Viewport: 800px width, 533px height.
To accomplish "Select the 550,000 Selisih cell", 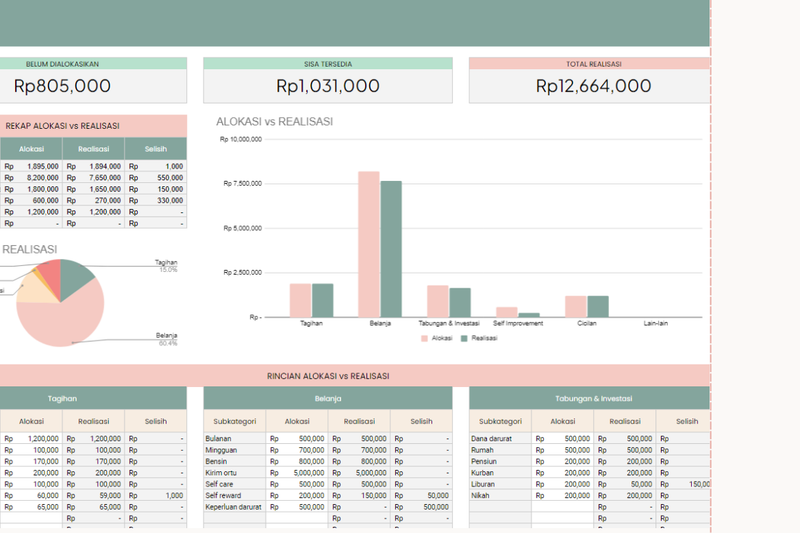I will 156,177.
